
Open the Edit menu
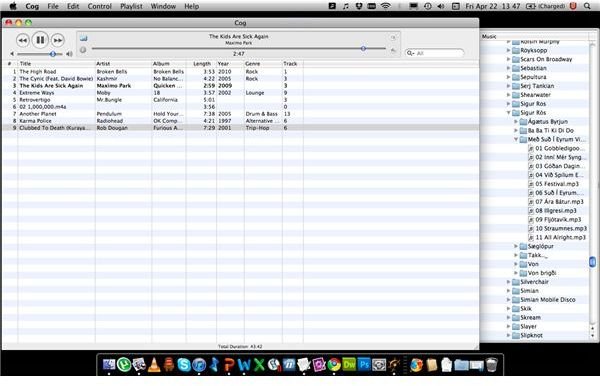click(x=73, y=6)
